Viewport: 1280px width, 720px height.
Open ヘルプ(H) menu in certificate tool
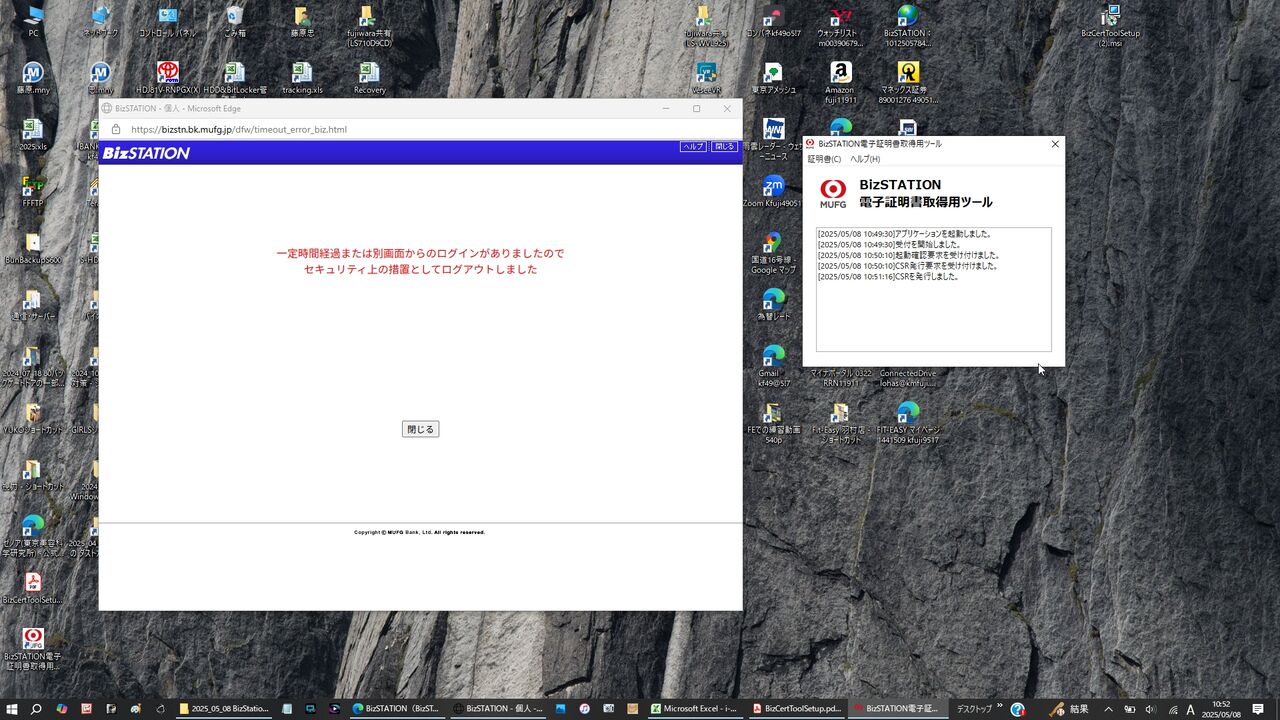click(865, 159)
